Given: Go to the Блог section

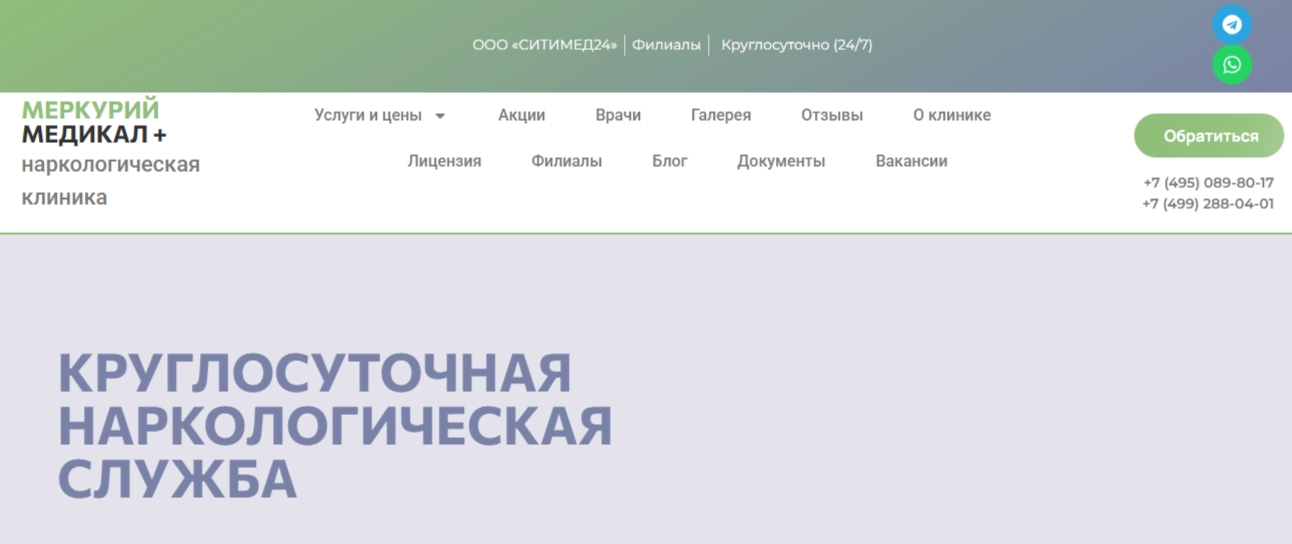Looking at the screenshot, I should [x=669, y=161].
